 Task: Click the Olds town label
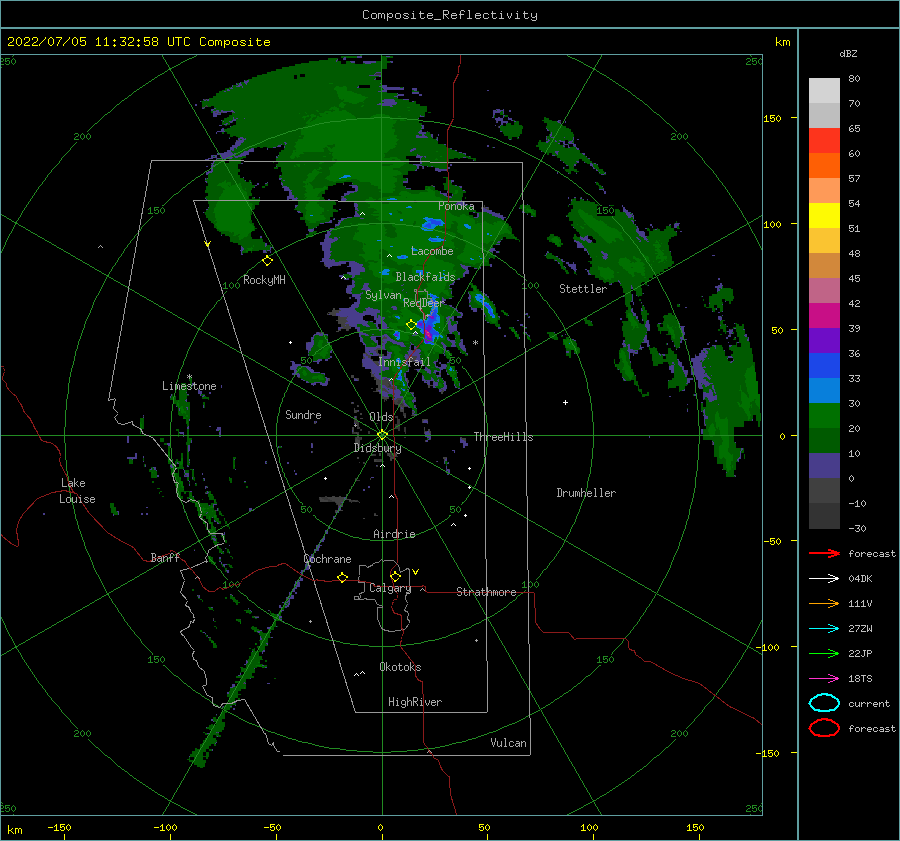pos(381,417)
